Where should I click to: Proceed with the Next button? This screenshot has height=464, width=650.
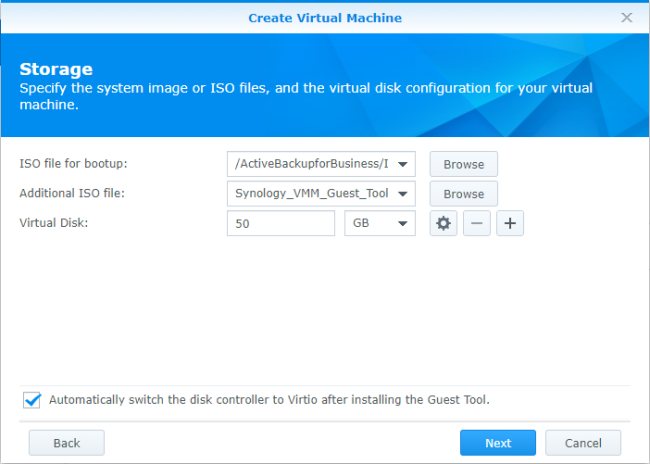pyautogui.click(x=498, y=443)
